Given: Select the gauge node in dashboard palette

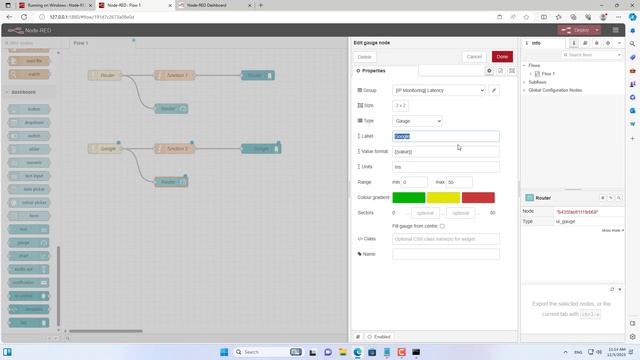Looking at the screenshot, I should 29,243.
